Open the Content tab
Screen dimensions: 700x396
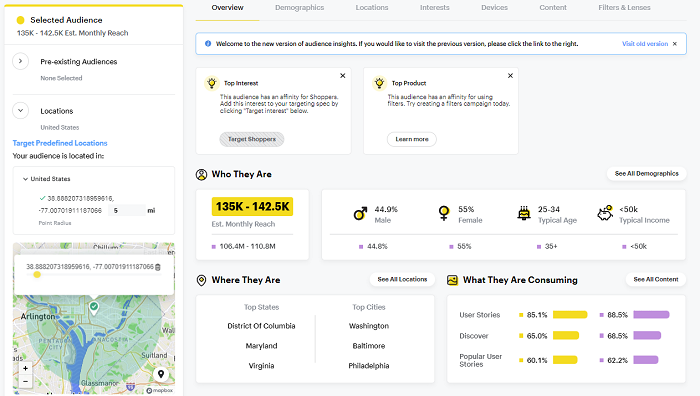[x=553, y=8]
